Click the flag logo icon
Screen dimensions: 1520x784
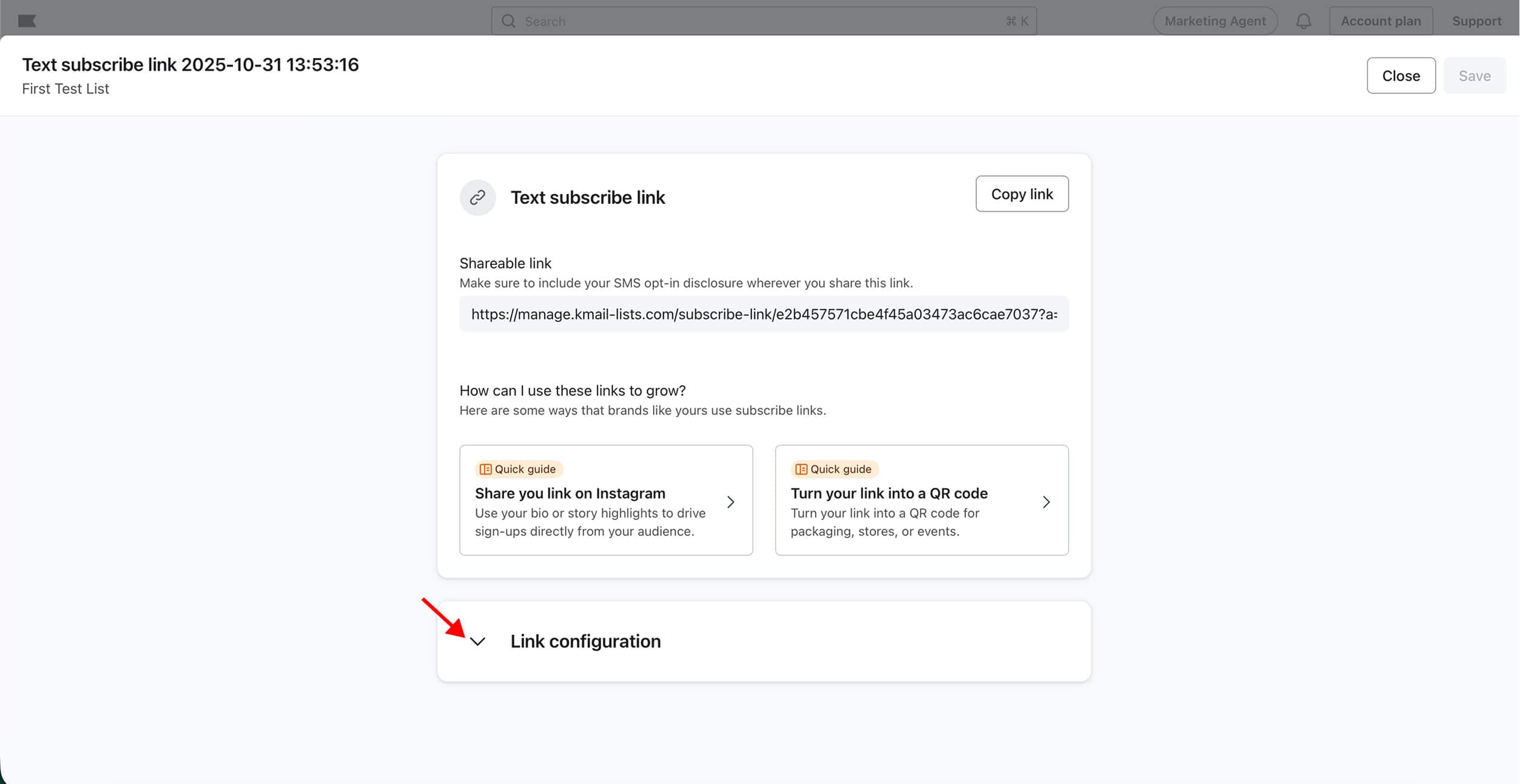27,21
